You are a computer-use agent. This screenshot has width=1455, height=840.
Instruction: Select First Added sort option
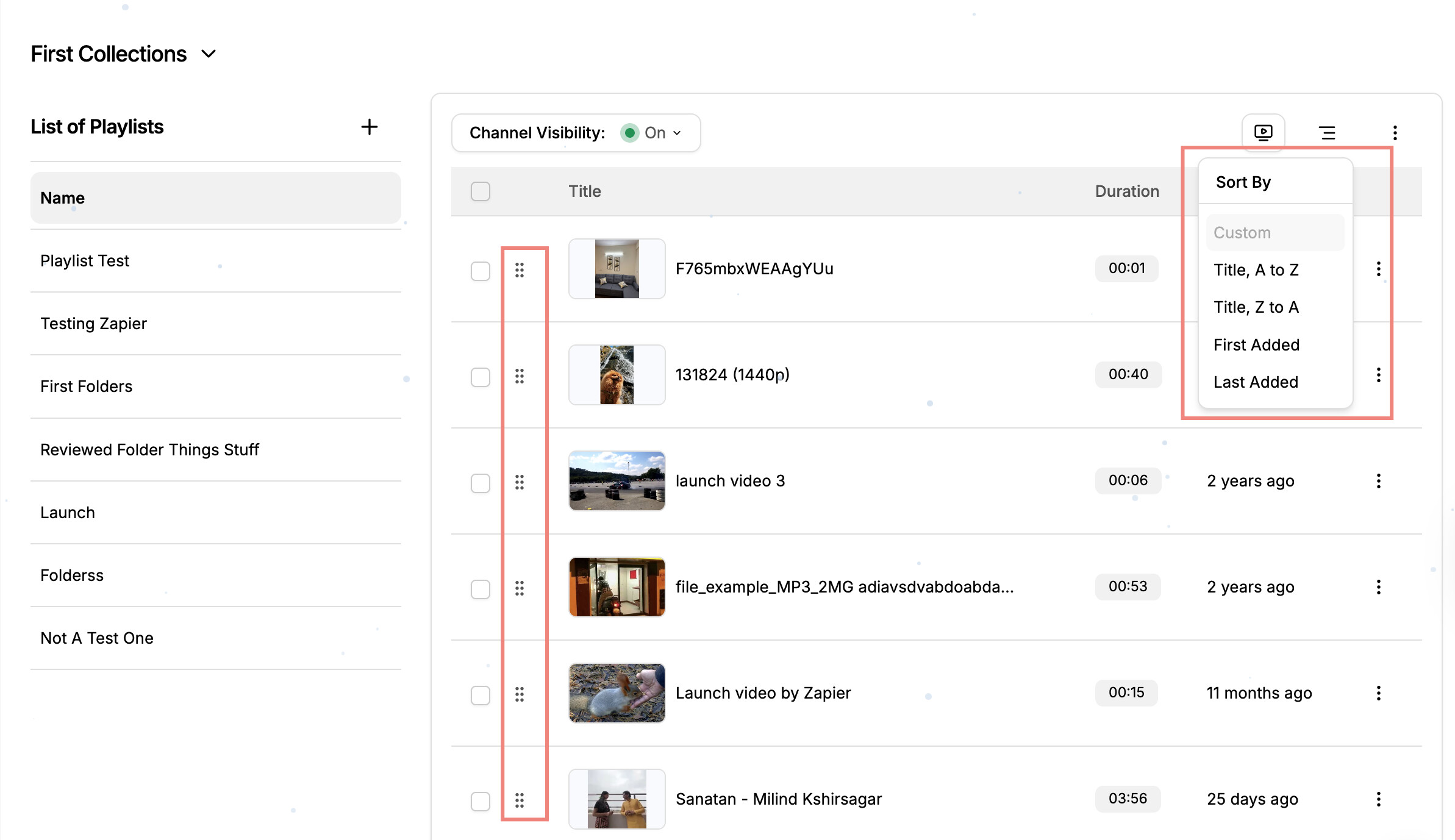click(x=1256, y=344)
